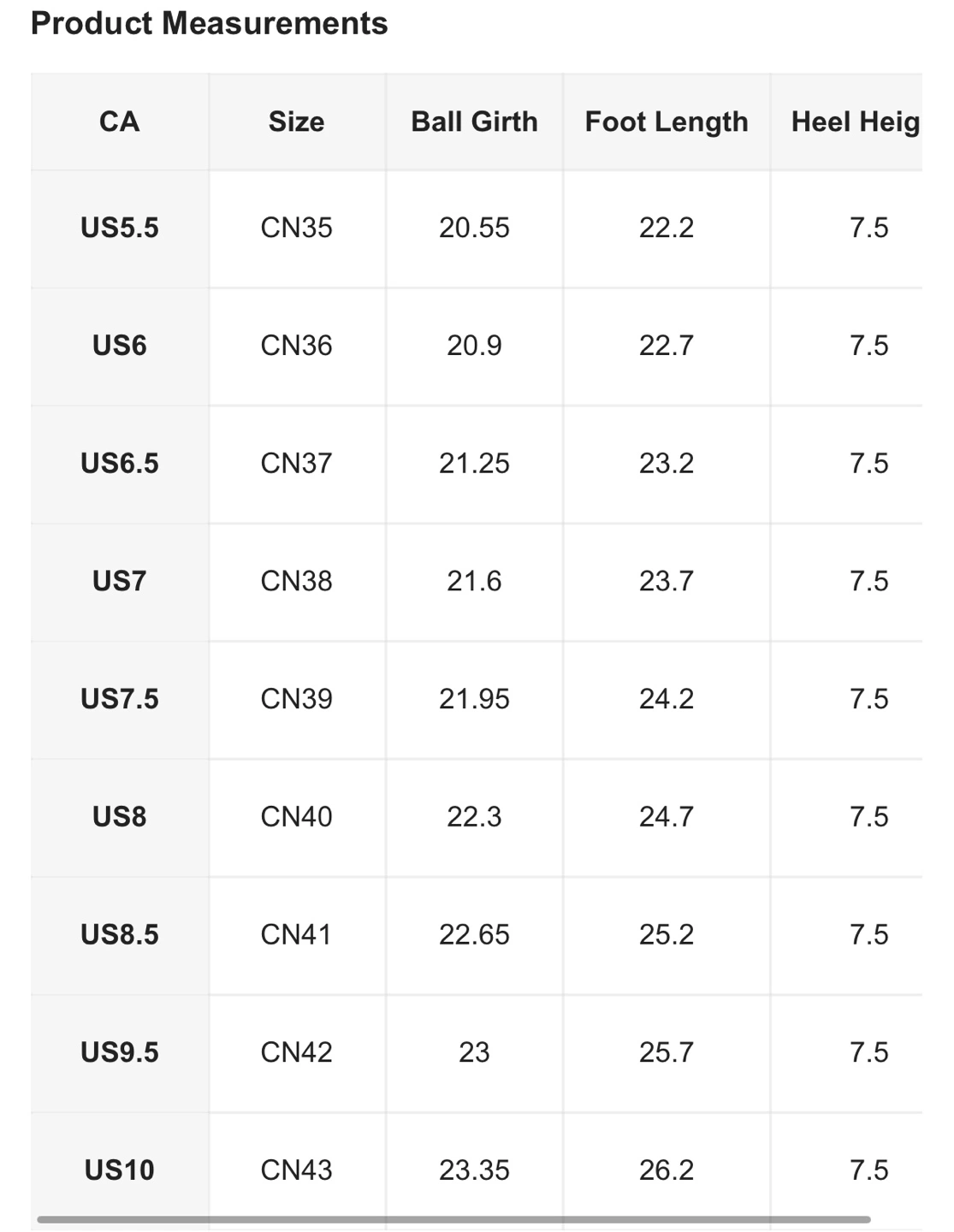Click the US7 size row label
This screenshot has height=1232, width=954.
tap(120, 581)
